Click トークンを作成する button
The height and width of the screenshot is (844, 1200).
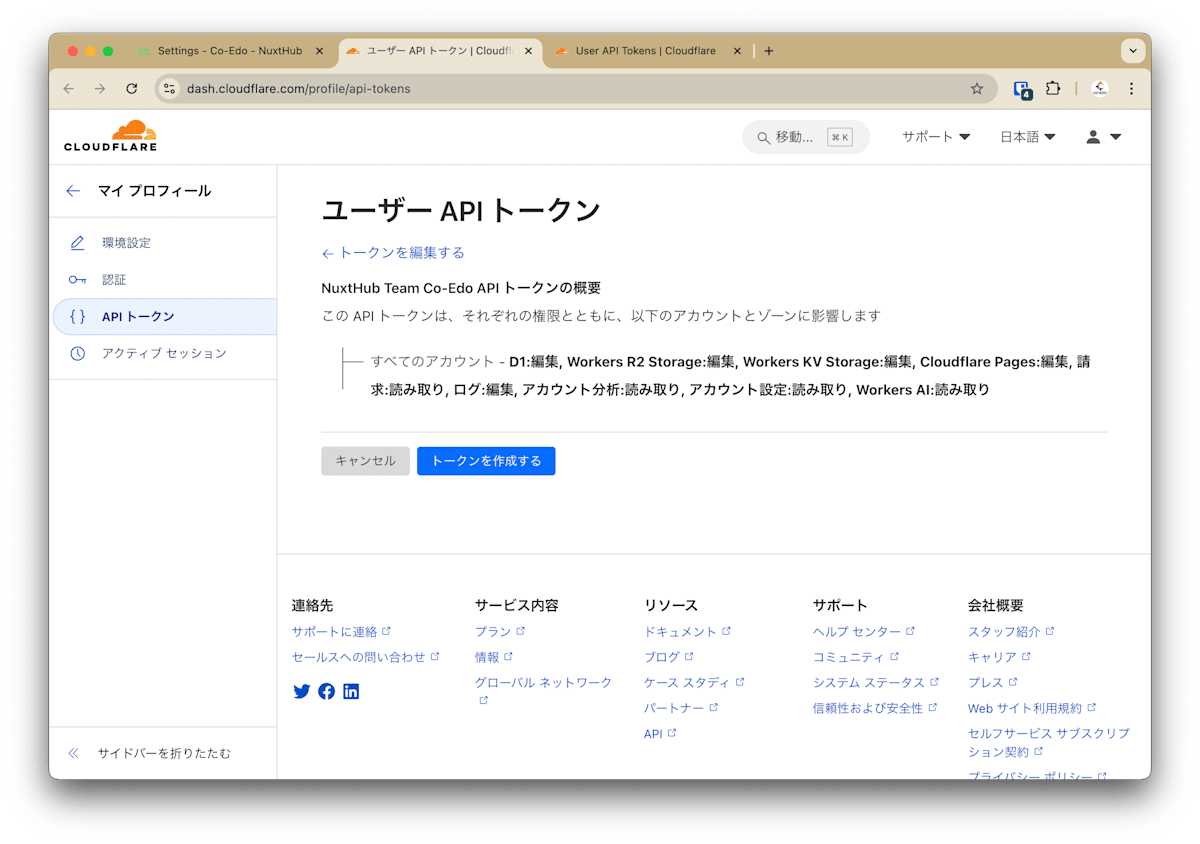point(486,461)
